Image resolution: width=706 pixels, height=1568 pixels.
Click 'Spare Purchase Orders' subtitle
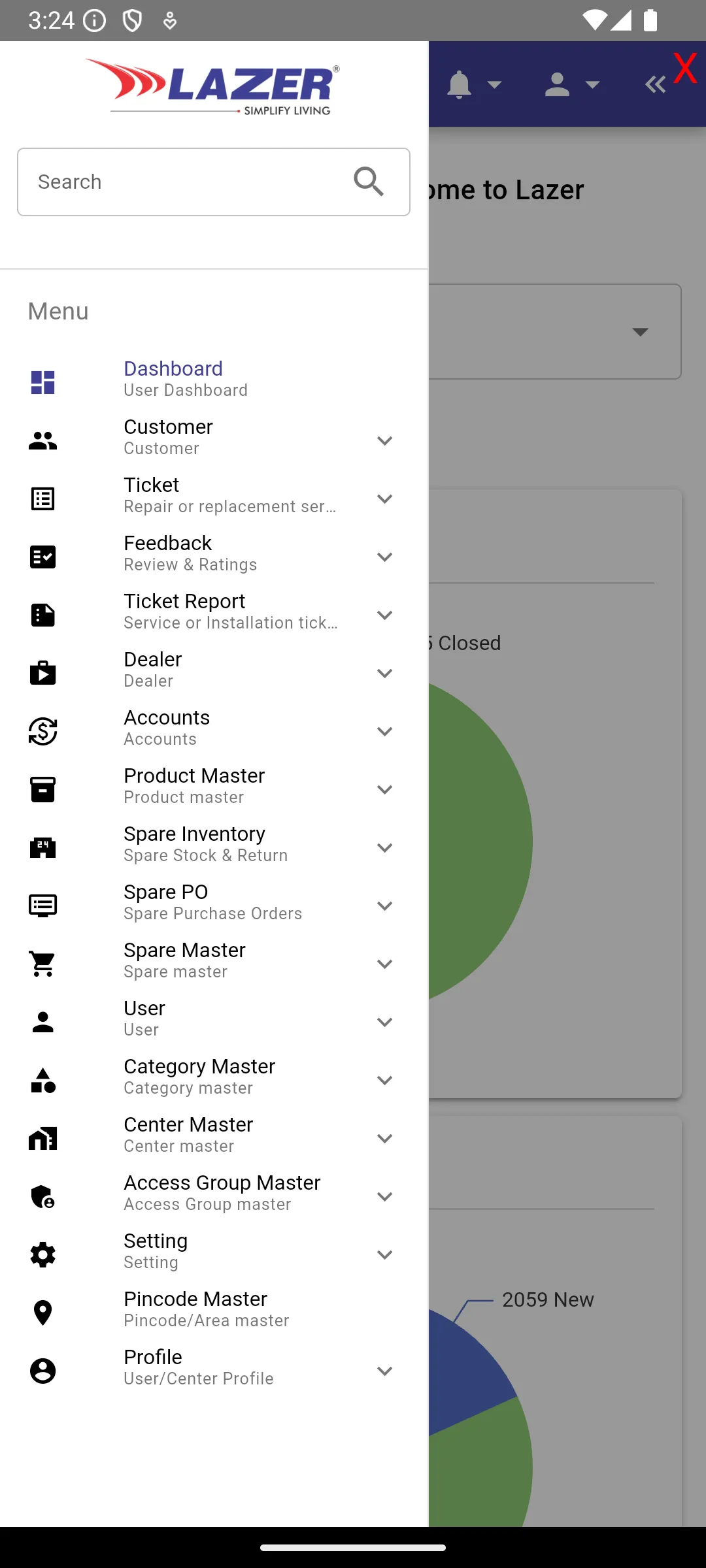[213, 913]
